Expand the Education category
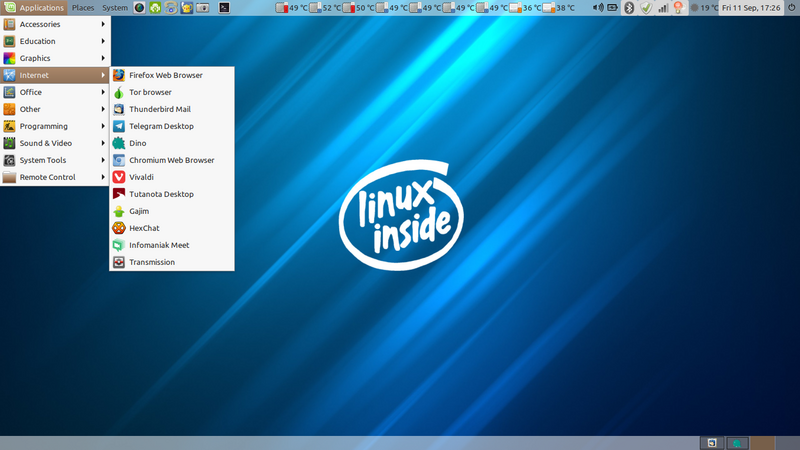This screenshot has width=800, height=450. point(55,41)
